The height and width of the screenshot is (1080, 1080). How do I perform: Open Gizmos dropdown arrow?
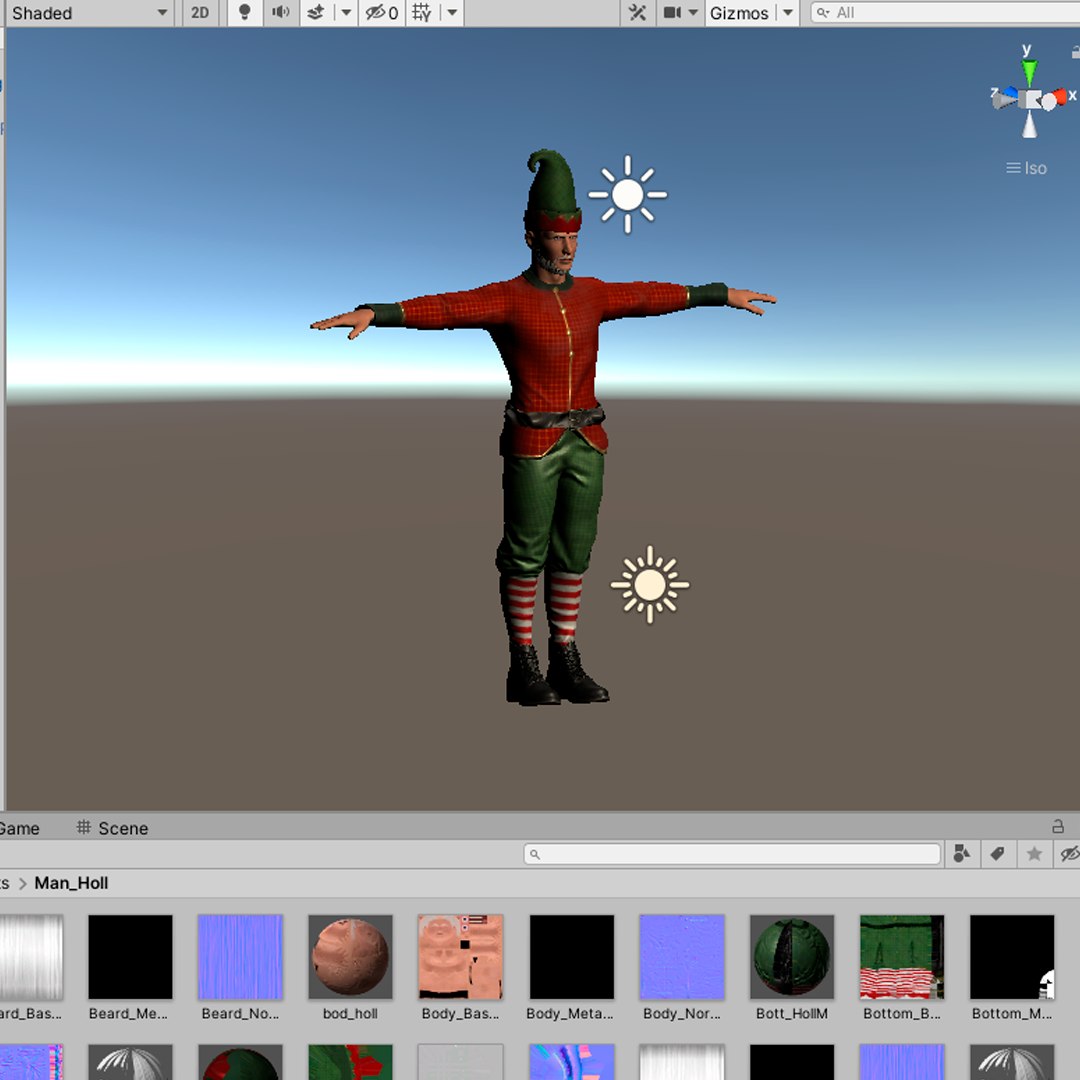point(787,13)
